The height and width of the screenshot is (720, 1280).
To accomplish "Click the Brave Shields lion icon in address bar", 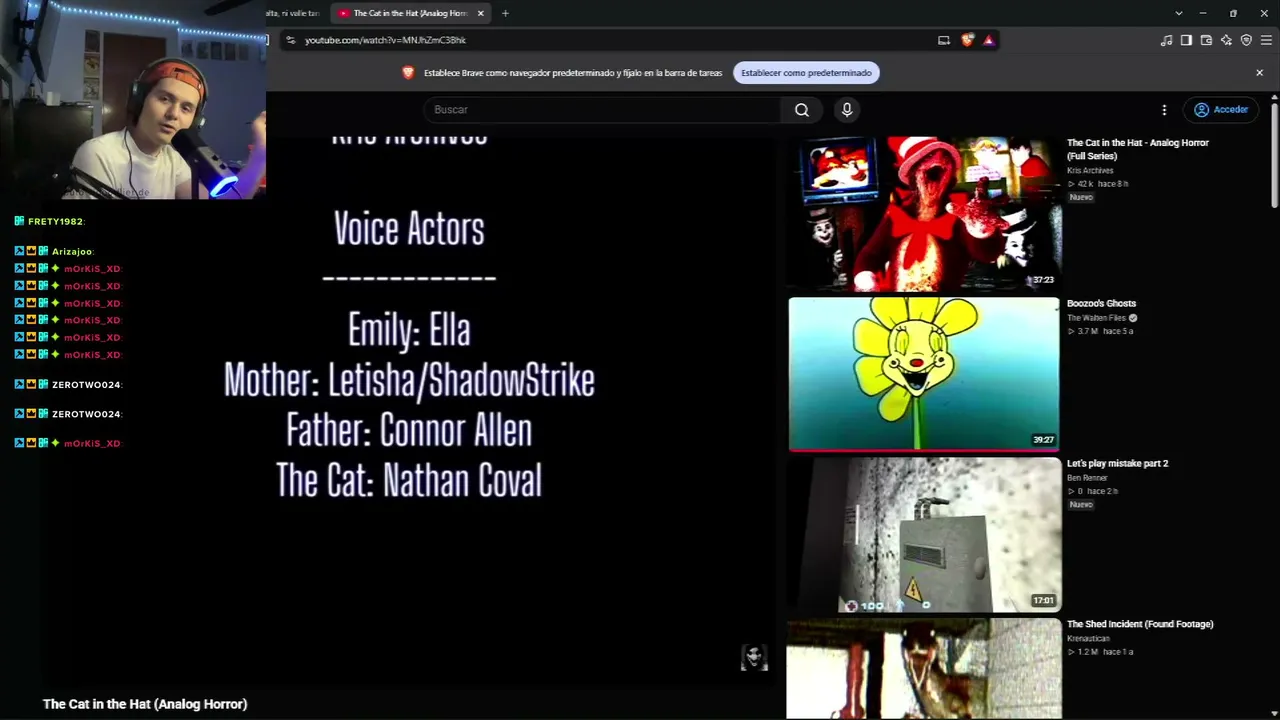I will pyautogui.click(x=967, y=40).
